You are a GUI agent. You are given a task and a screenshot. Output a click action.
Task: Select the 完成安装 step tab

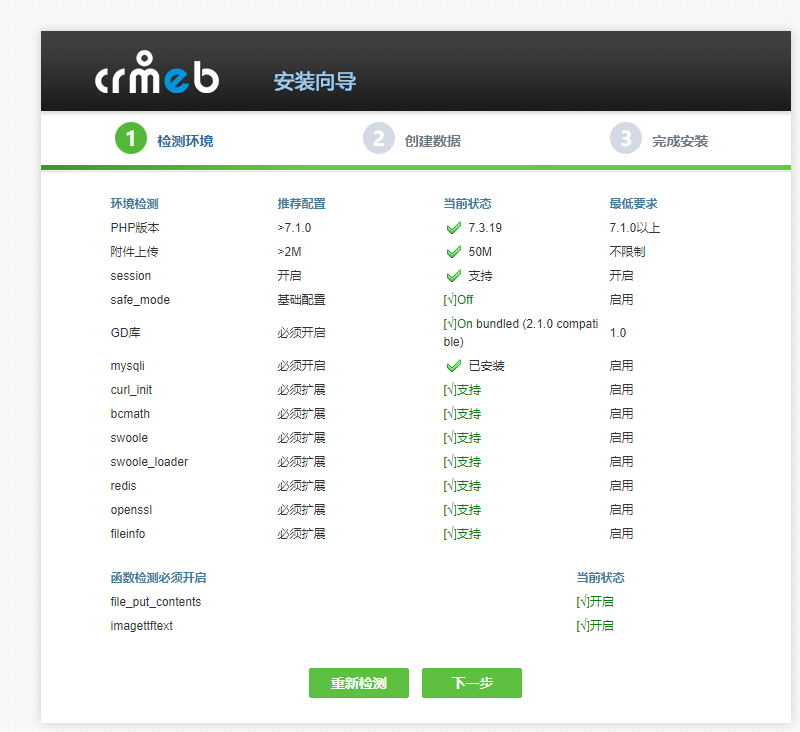click(x=680, y=141)
